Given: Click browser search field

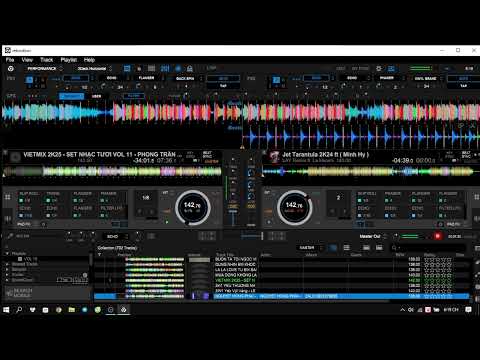Looking at the screenshot, I should (x=428, y=248).
